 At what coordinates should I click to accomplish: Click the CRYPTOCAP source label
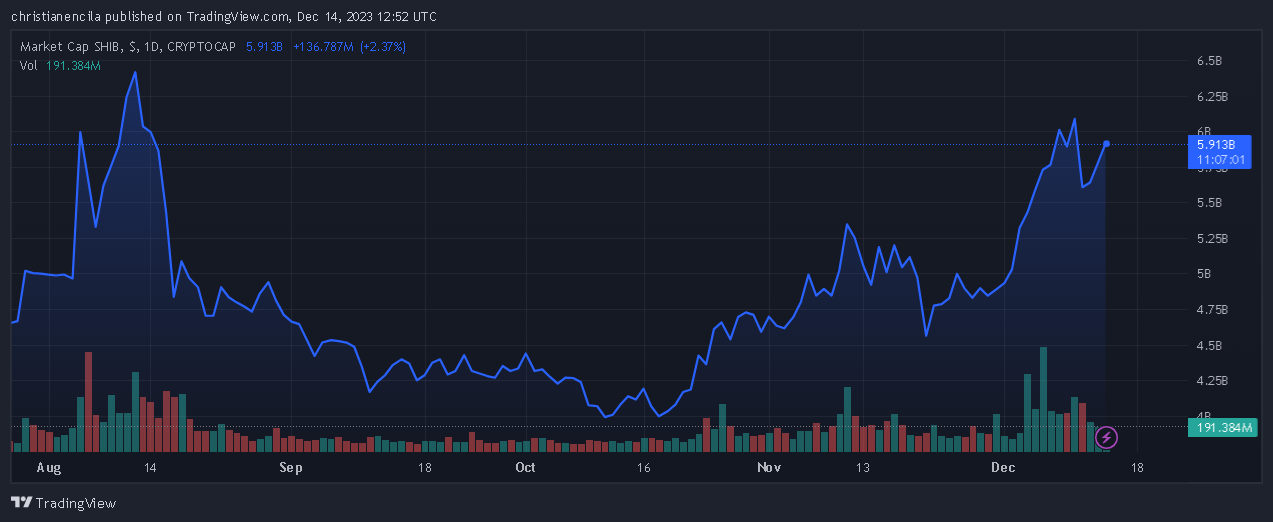tap(202, 47)
